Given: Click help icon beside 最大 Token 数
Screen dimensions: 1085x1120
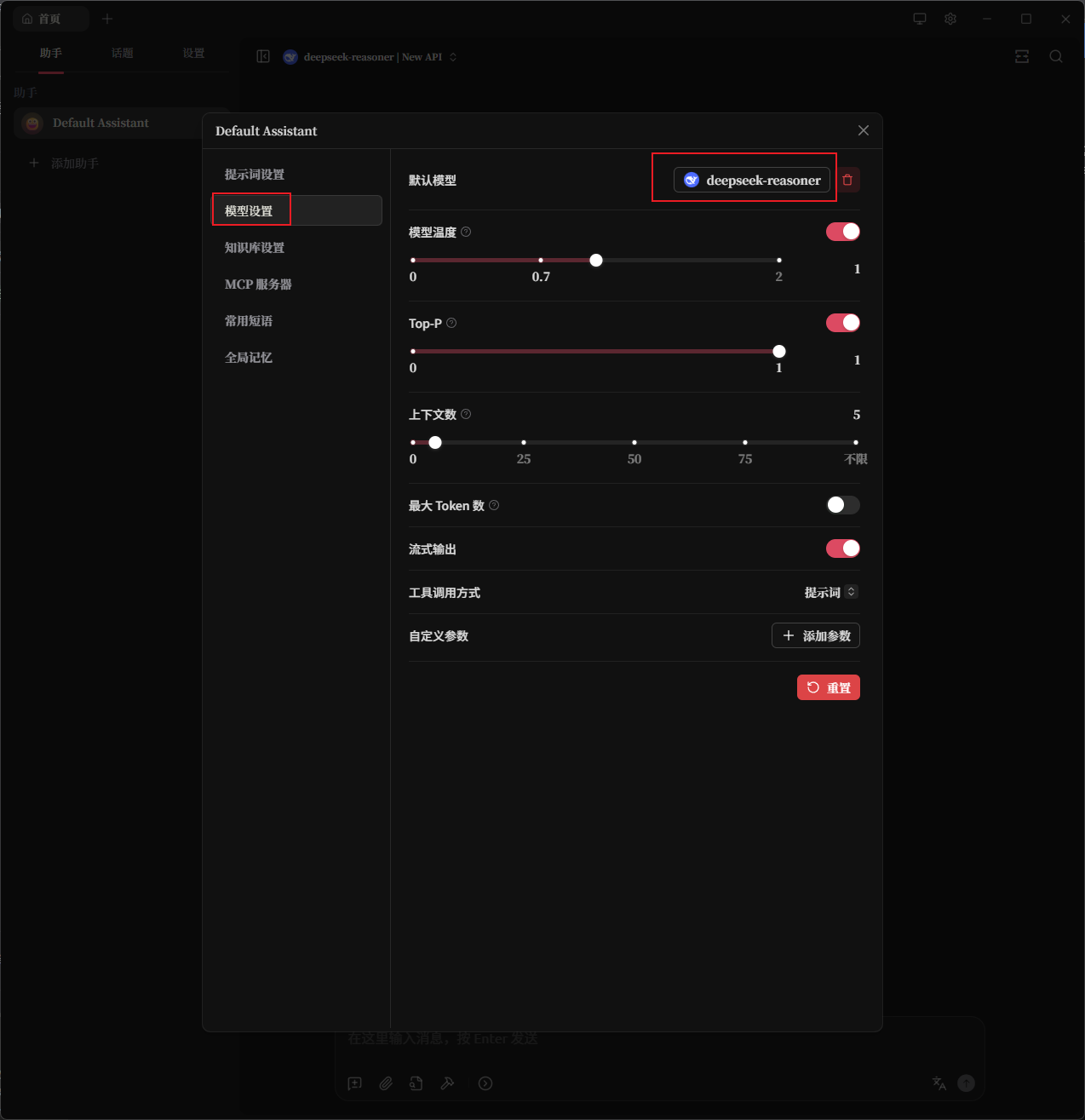Looking at the screenshot, I should pos(494,505).
